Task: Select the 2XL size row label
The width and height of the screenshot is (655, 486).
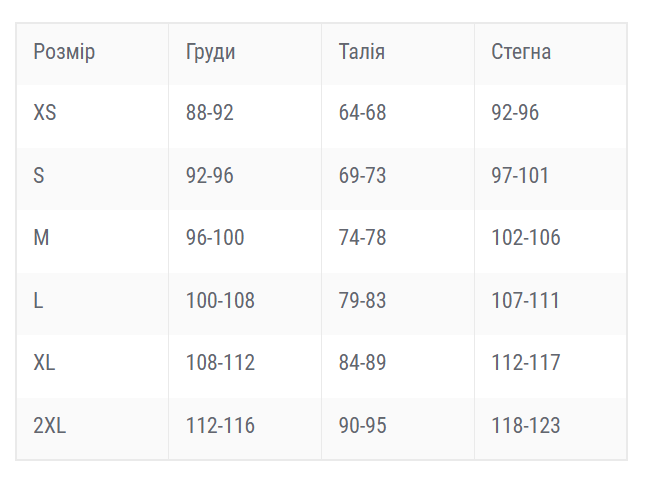Action: pos(50,425)
